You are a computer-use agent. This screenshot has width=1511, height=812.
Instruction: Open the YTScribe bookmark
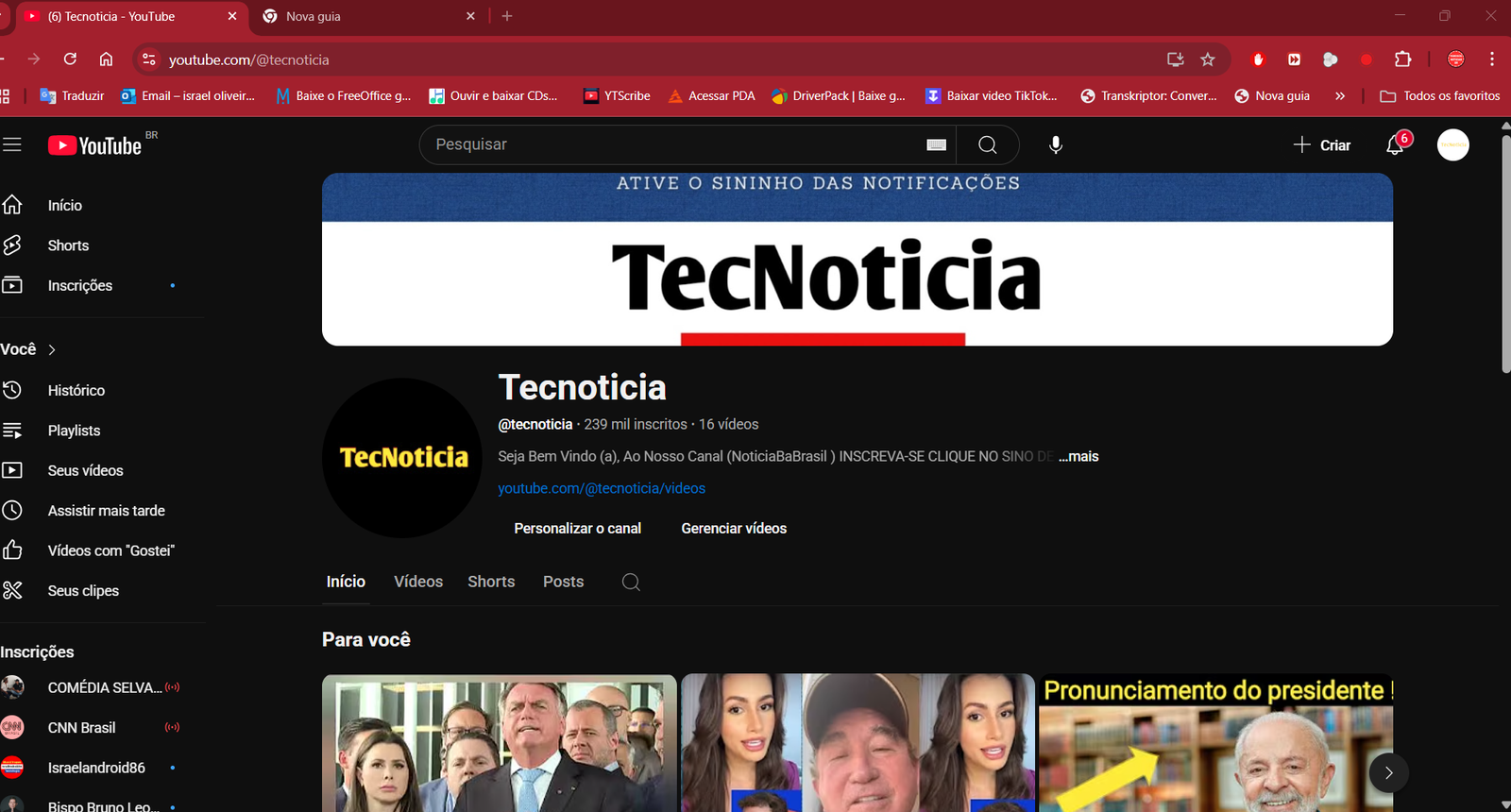tap(618, 95)
